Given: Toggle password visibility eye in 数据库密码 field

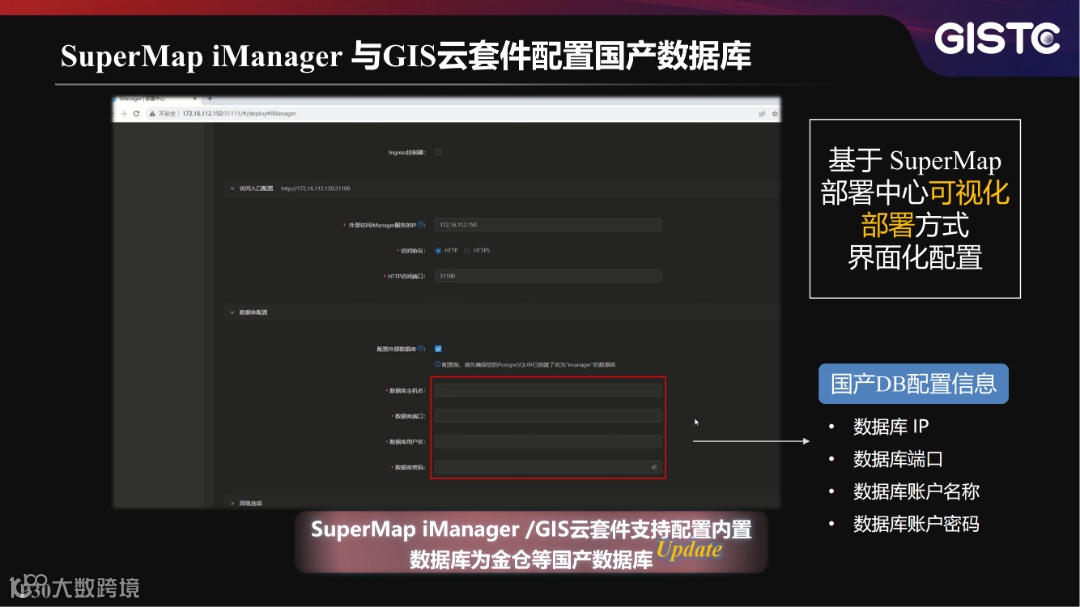Looking at the screenshot, I should tap(654, 467).
